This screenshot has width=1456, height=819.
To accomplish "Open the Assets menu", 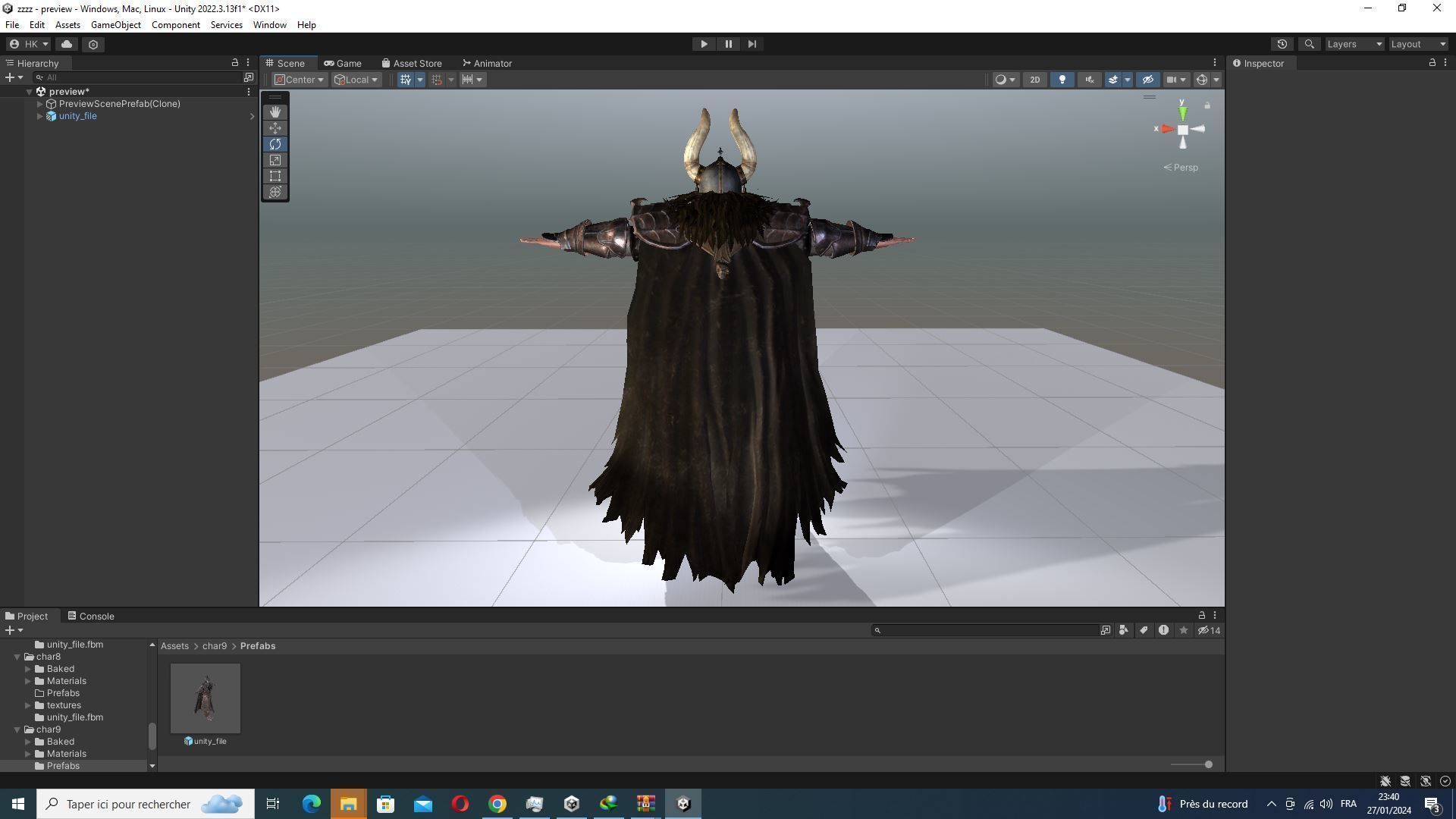I will (67, 25).
